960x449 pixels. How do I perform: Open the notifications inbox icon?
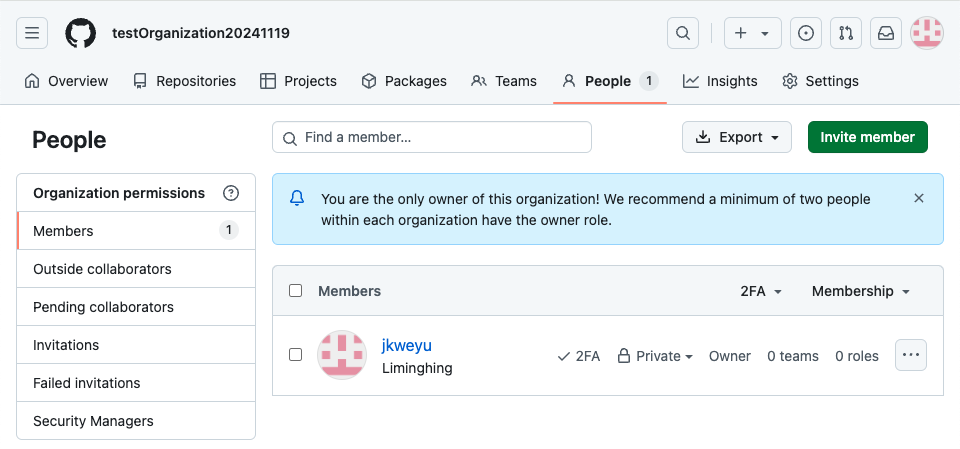click(886, 33)
